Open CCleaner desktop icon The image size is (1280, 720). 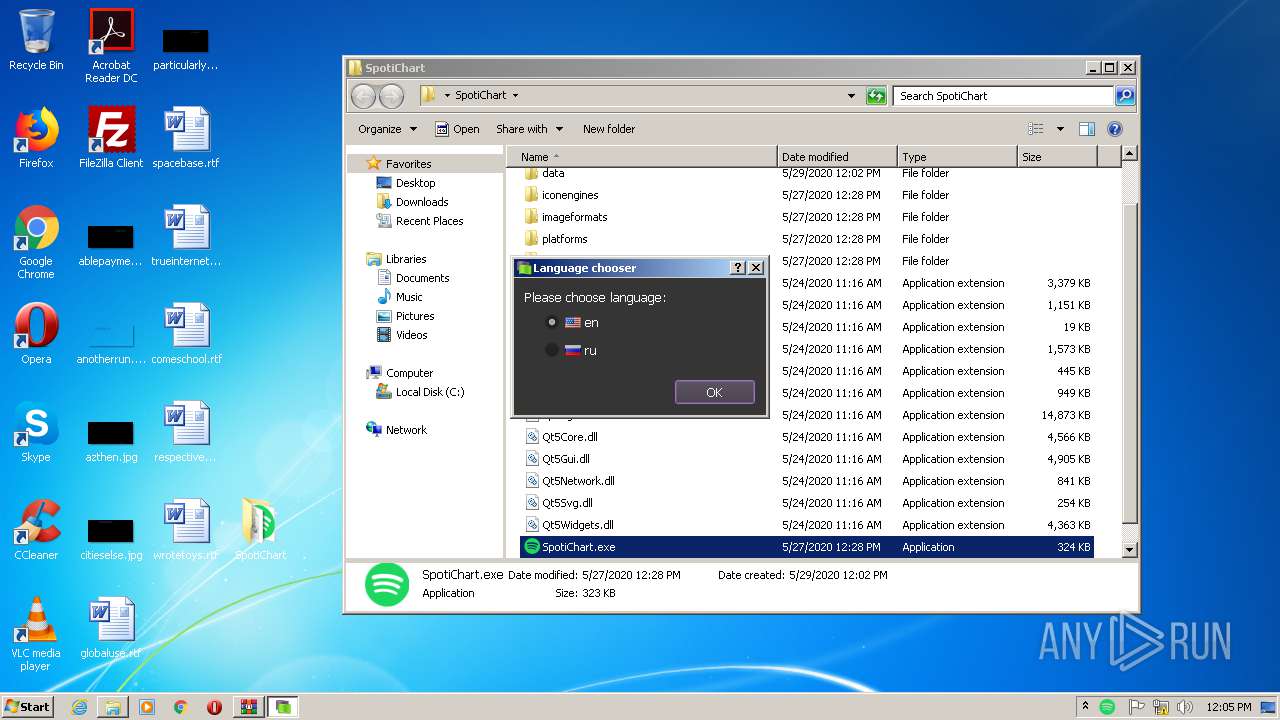click(x=36, y=530)
